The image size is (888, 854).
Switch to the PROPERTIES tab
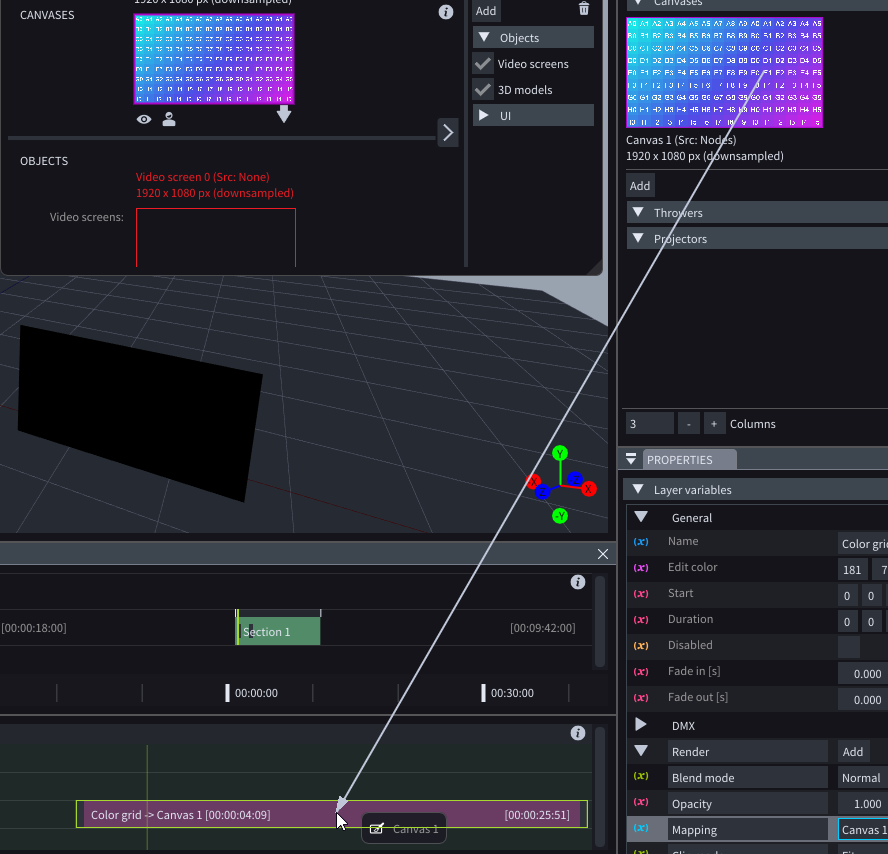pyautogui.click(x=679, y=460)
